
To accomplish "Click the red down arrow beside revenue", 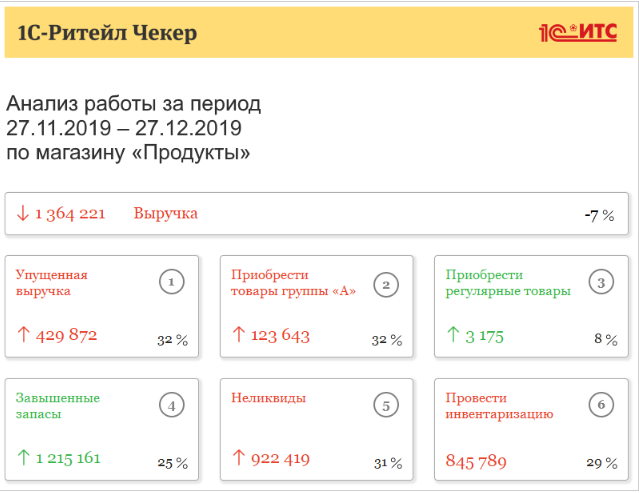I will point(22,213).
